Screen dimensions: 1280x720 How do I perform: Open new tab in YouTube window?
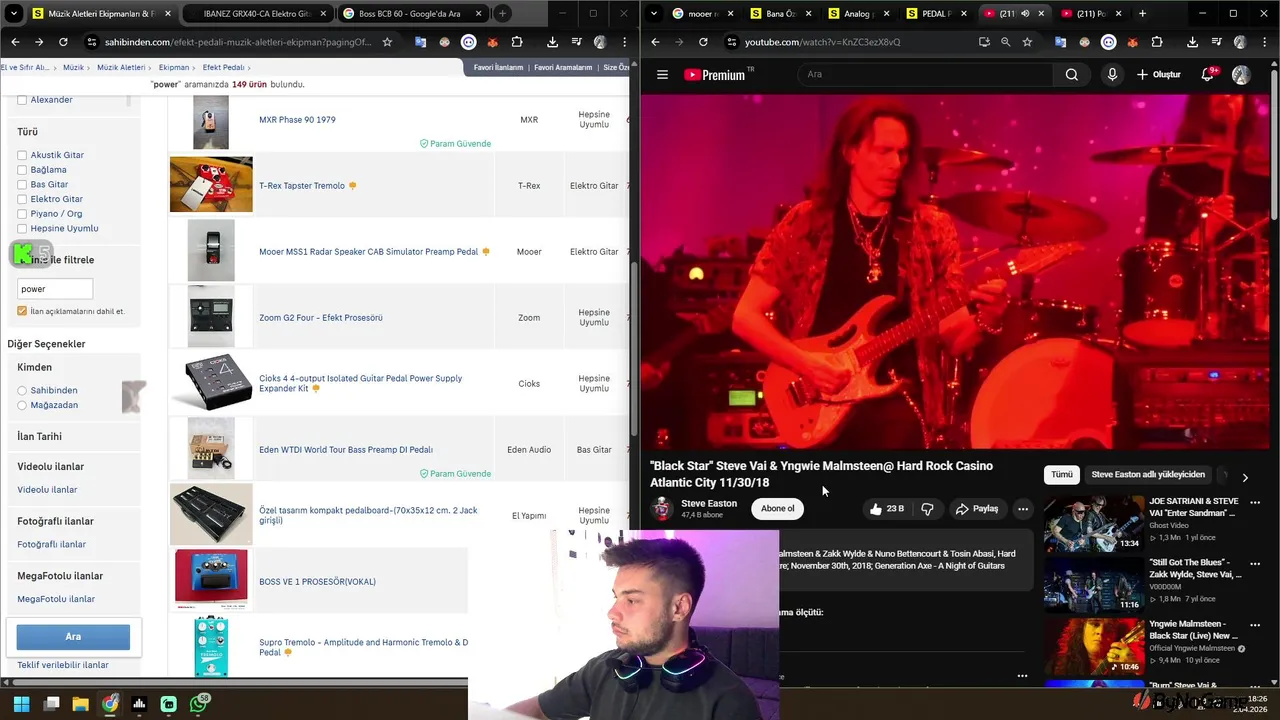click(1142, 13)
